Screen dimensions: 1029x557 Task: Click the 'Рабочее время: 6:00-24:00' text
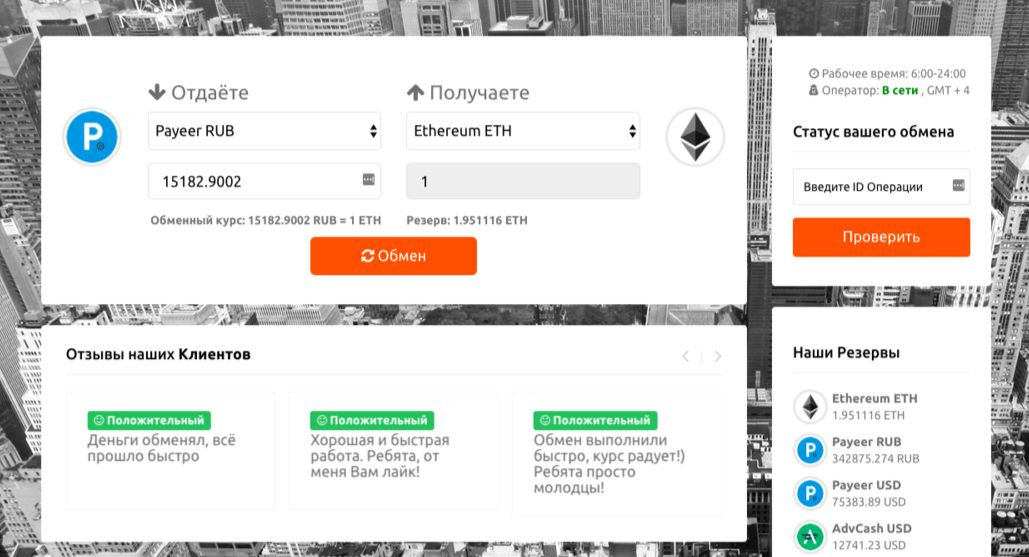(894, 73)
